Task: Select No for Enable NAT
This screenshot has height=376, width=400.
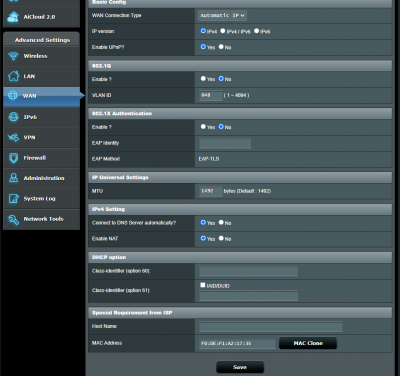Action: pos(221,238)
